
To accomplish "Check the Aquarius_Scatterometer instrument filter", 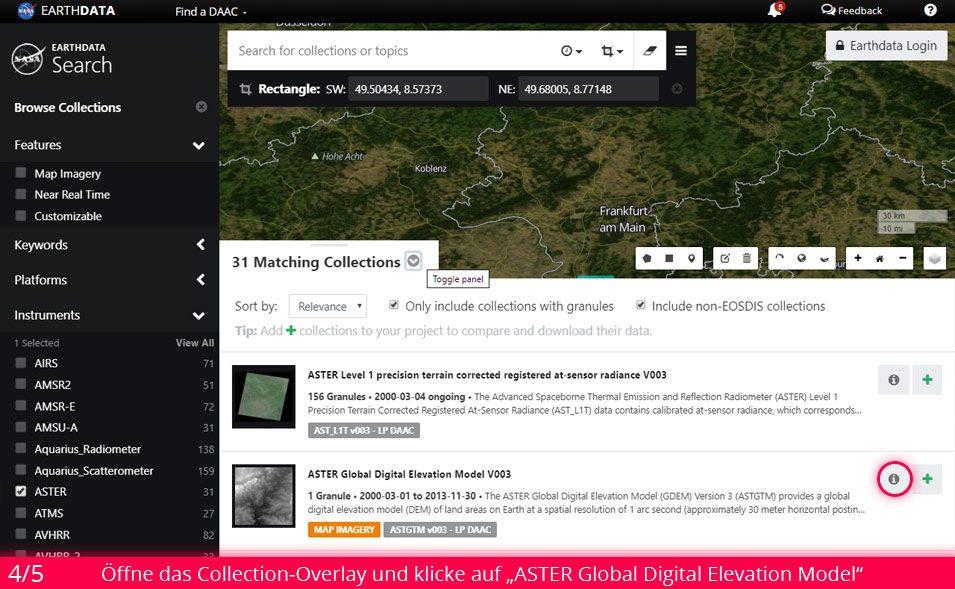I will tap(21, 470).
